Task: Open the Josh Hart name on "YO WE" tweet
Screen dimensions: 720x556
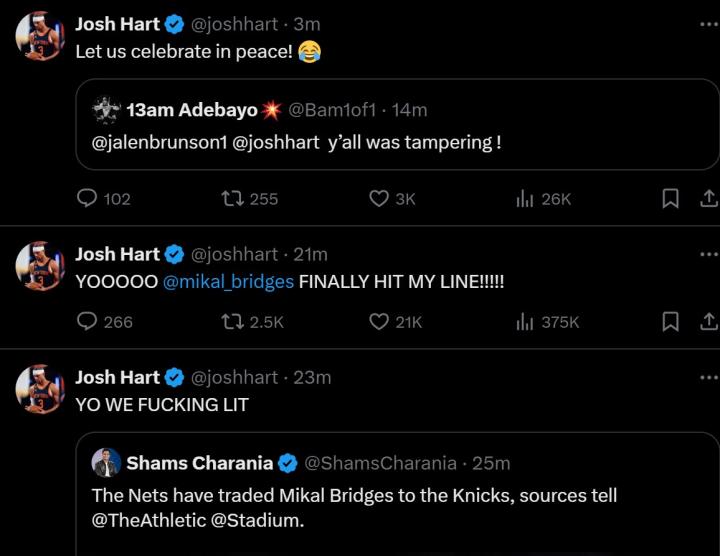Action: pos(117,377)
